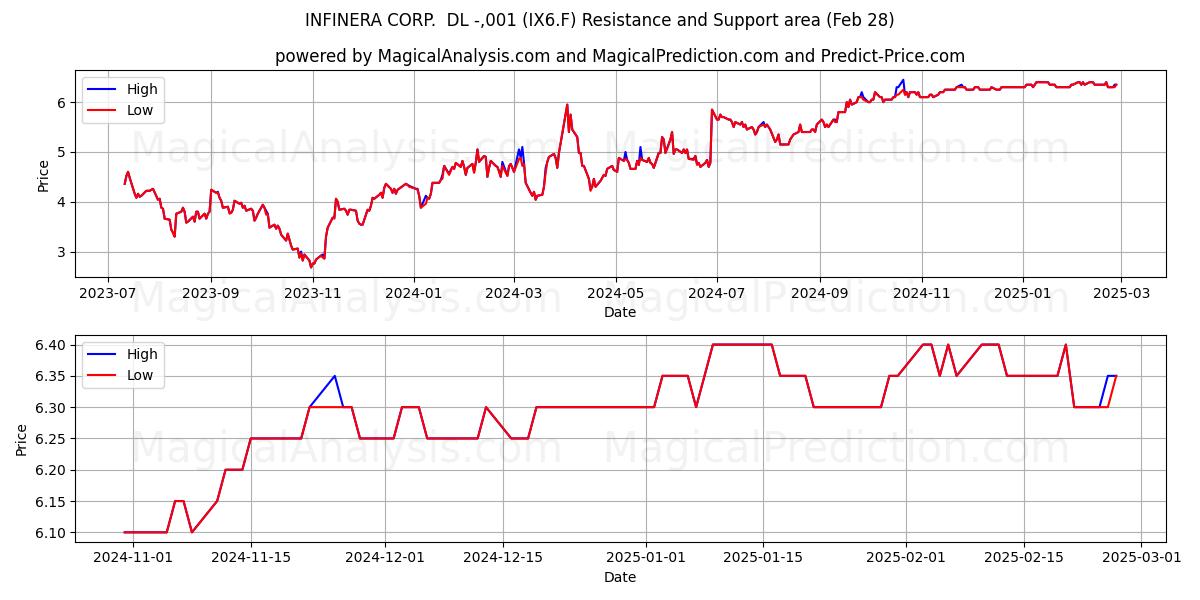This screenshot has height=600, width=1200.
Task: Click the 2024-05 date tick label
Action: [615, 294]
